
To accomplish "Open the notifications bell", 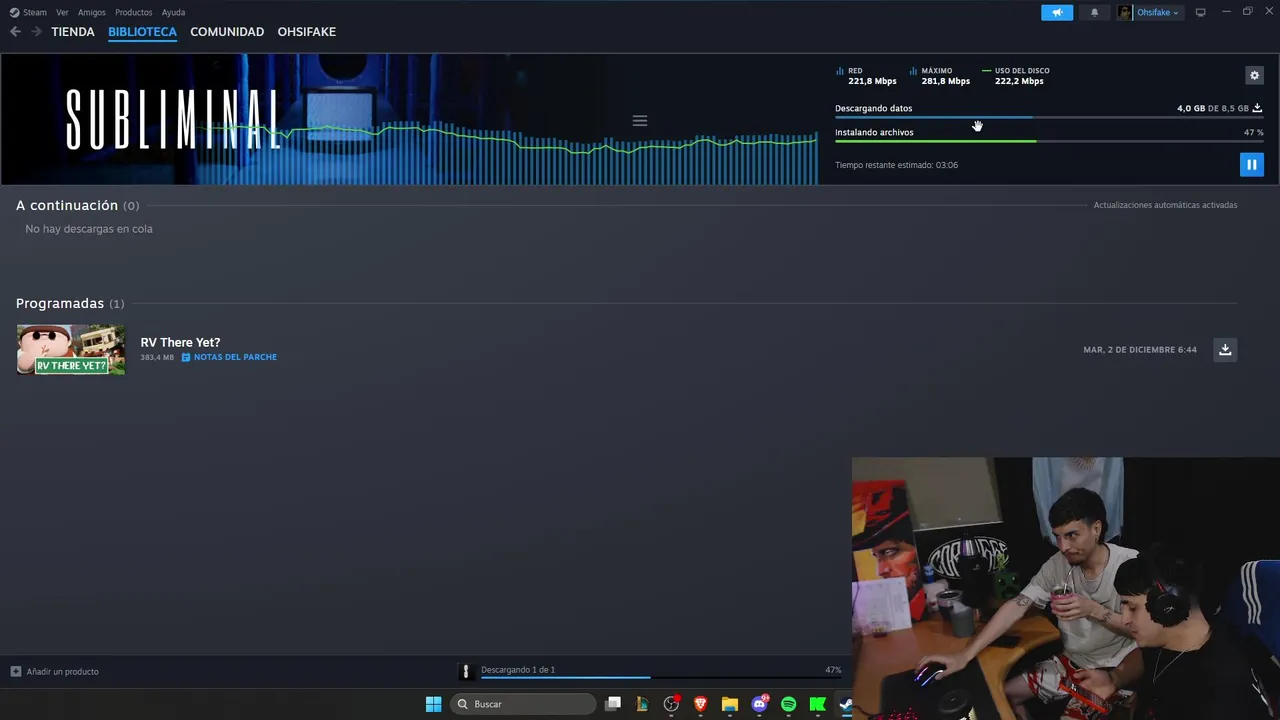I will point(1094,12).
